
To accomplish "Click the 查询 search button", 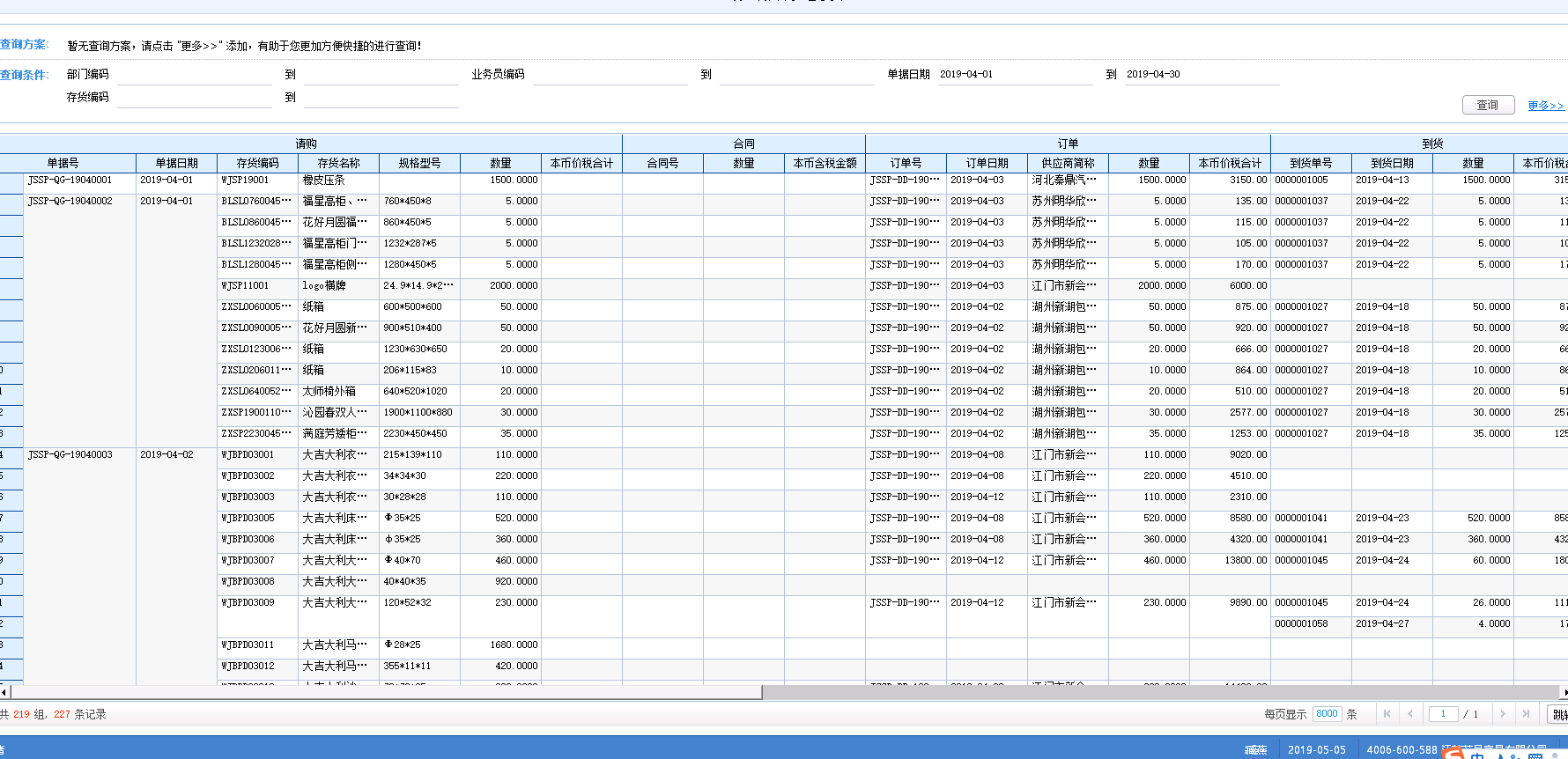I will (x=1488, y=105).
